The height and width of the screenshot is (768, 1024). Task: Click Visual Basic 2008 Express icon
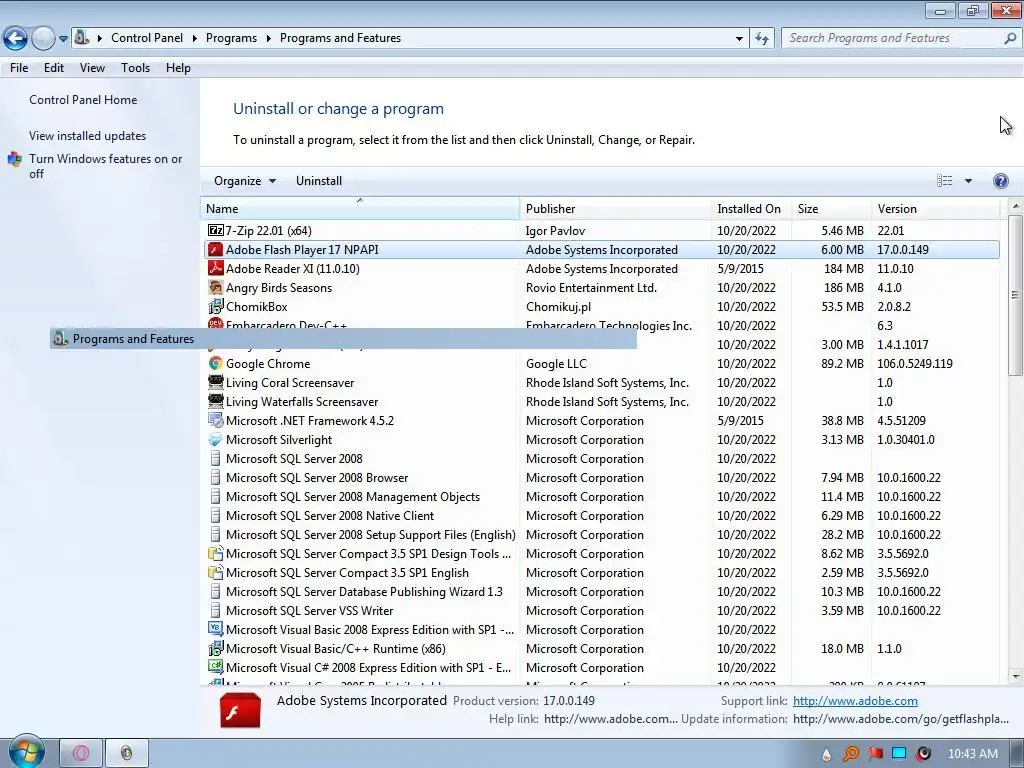216,629
